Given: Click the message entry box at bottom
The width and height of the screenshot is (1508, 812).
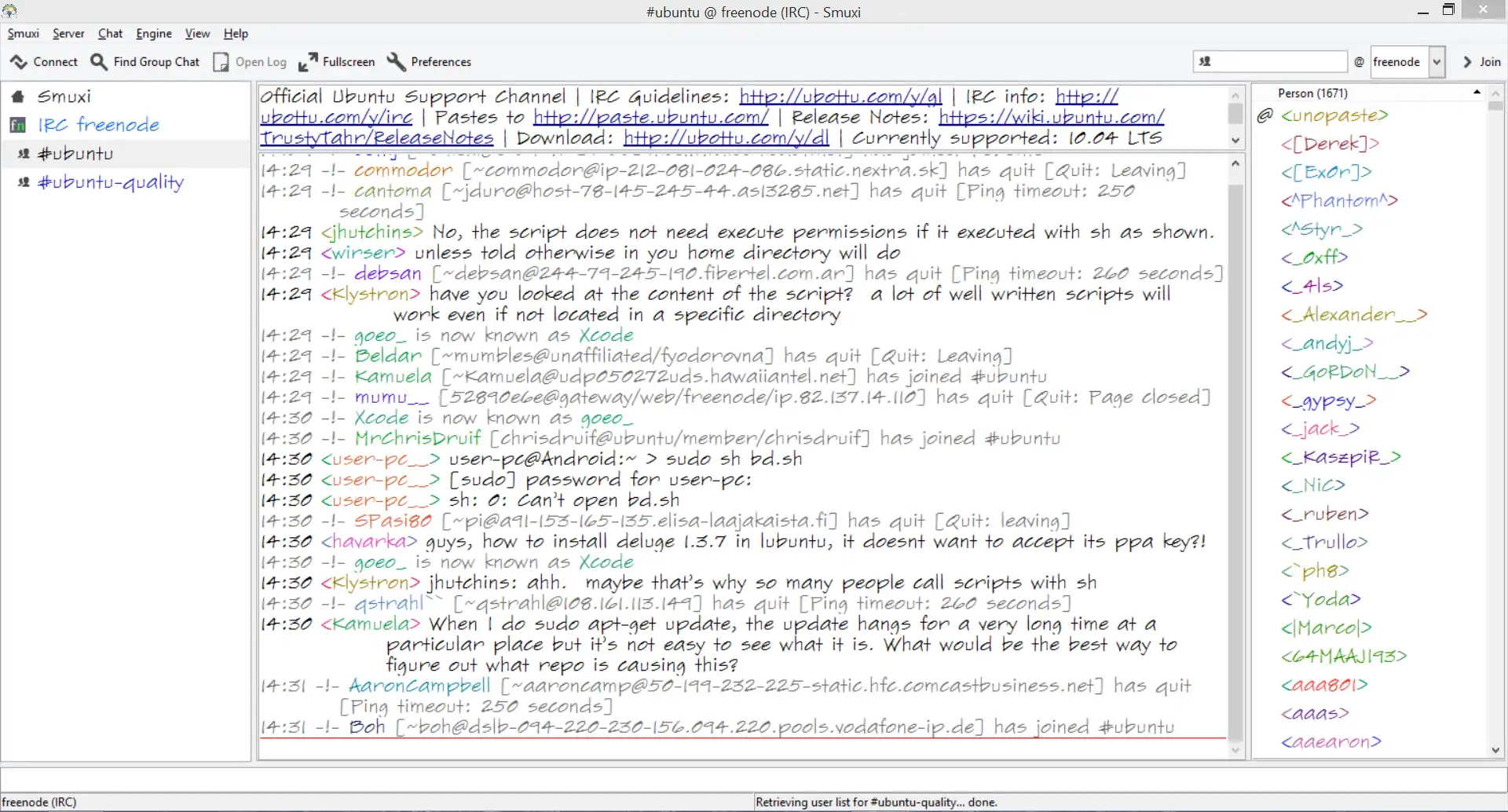Looking at the screenshot, I should (754, 779).
